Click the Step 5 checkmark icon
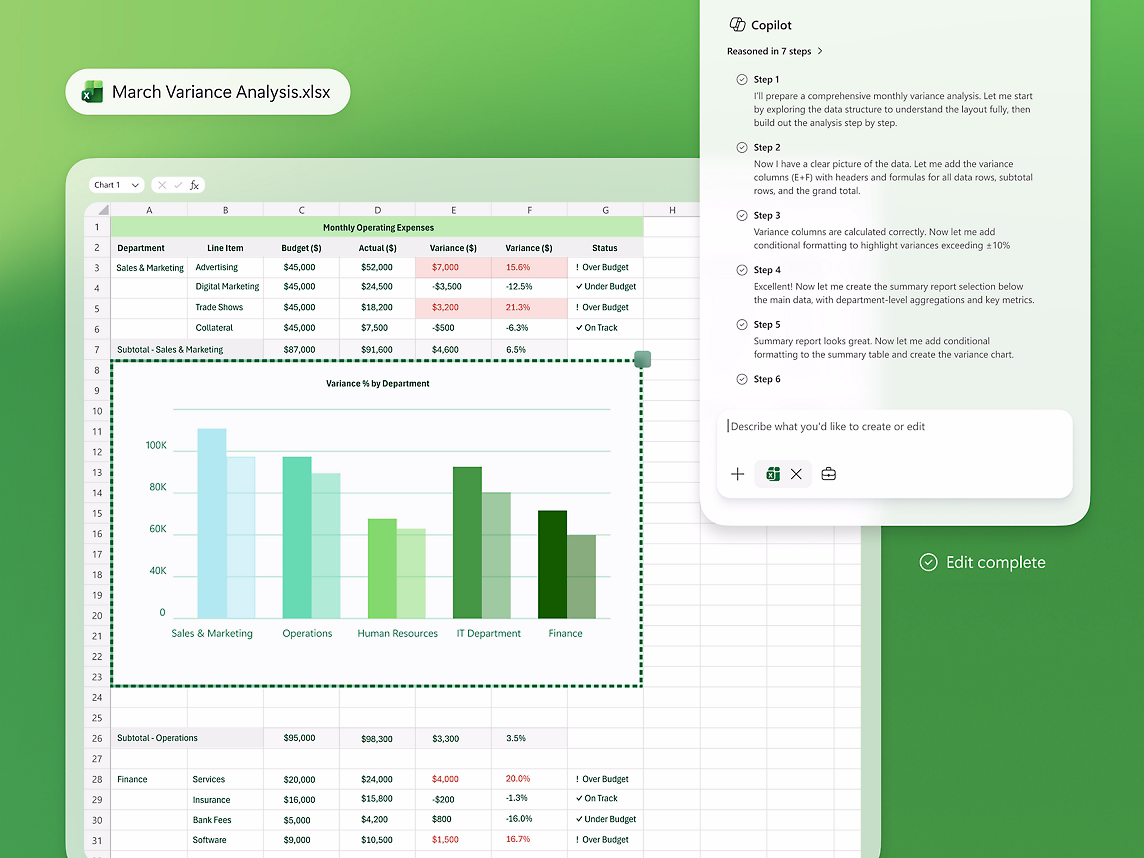This screenshot has height=858, width=1144. (742, 325)
